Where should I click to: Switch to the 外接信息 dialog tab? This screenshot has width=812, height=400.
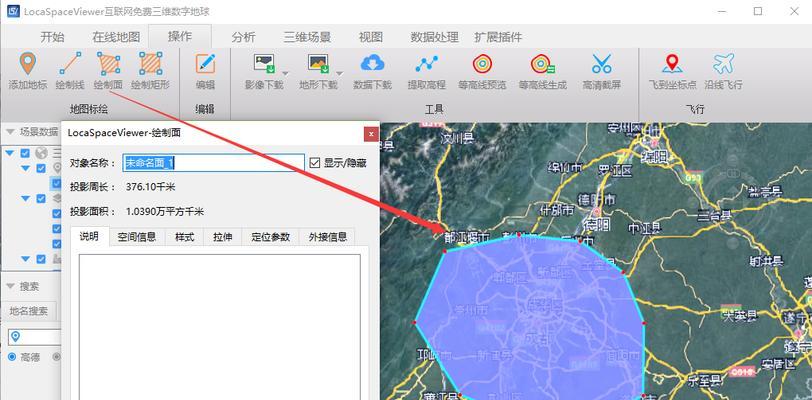pyautogui.click(x=327, y=237)
